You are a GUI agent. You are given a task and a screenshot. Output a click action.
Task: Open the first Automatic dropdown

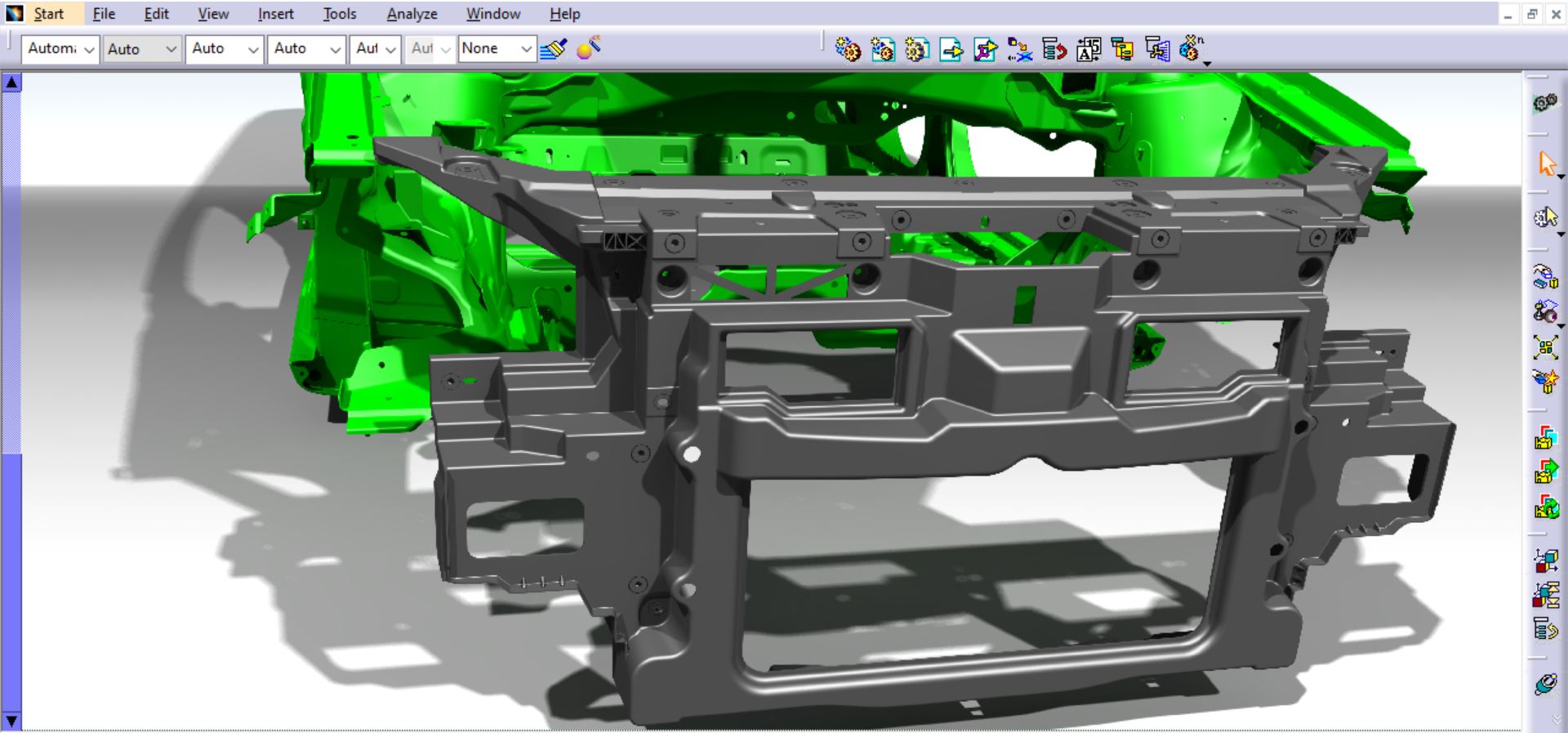89,49
